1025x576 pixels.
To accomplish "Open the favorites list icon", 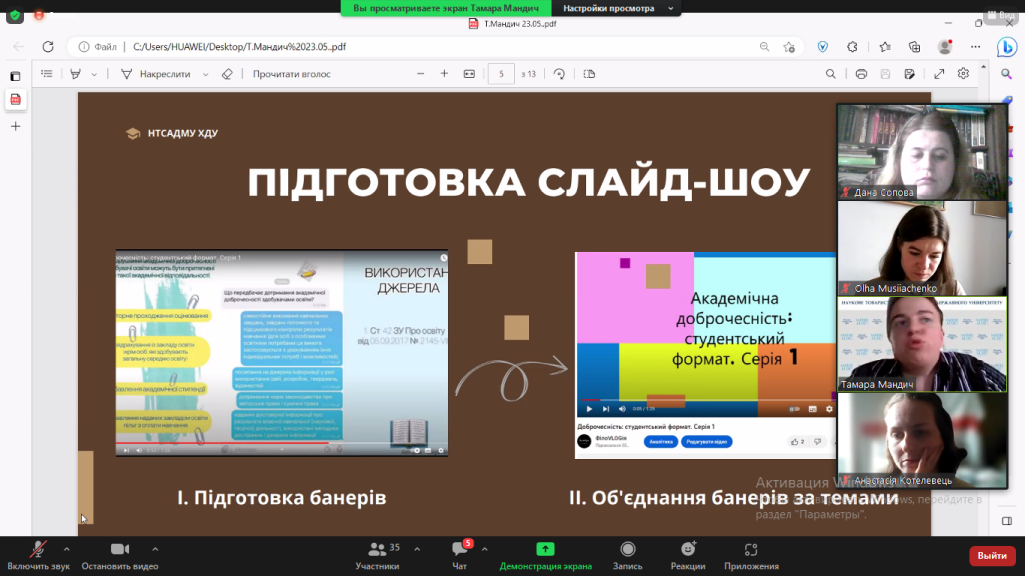I will [884, 47].
